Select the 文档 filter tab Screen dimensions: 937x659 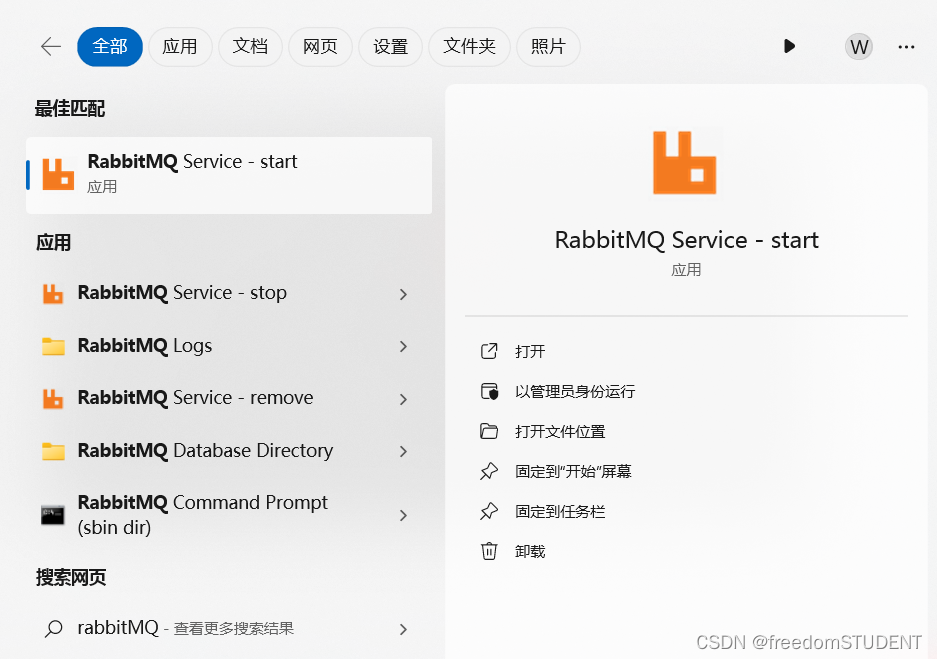[250, 47]
